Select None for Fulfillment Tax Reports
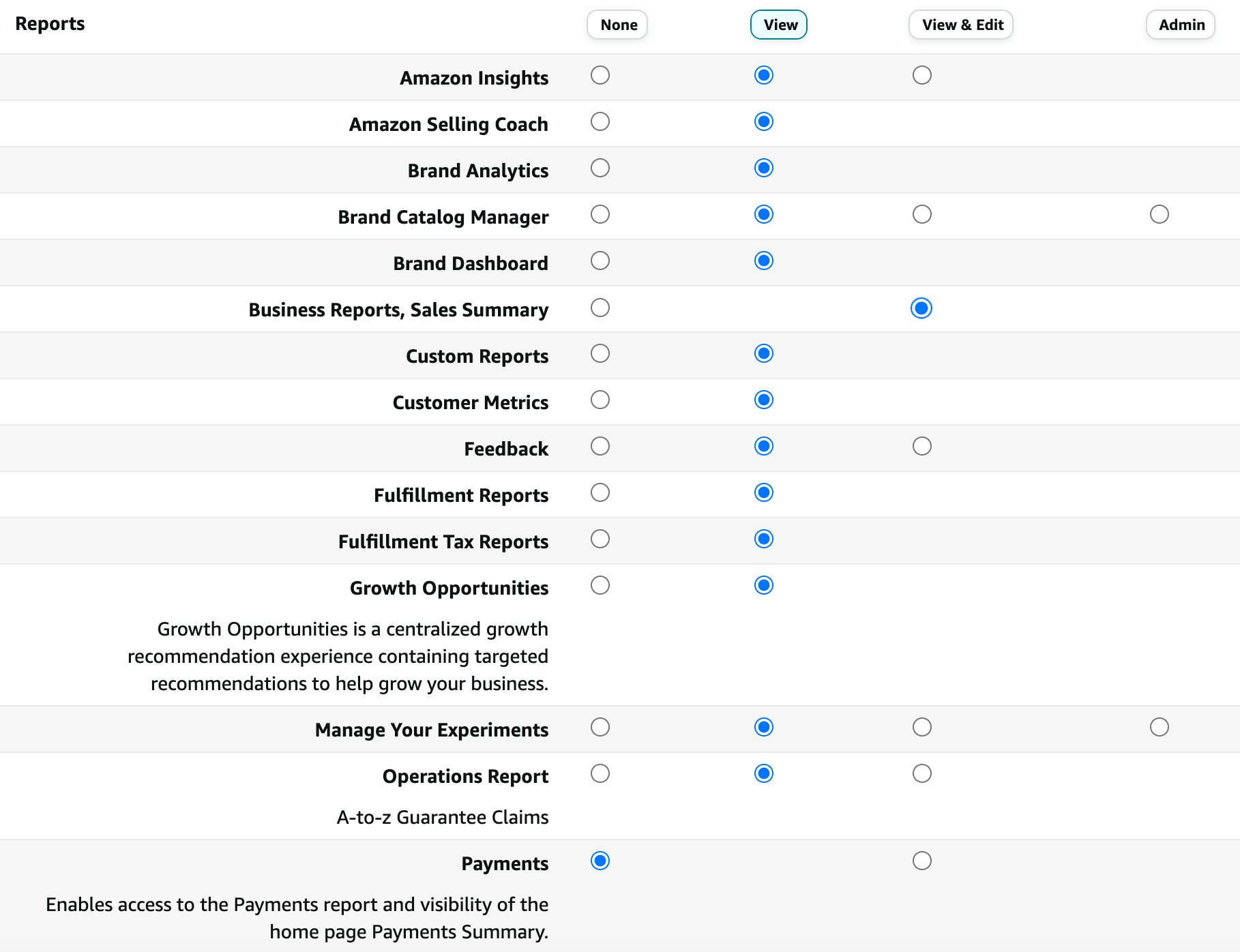 tap(600, 539)
